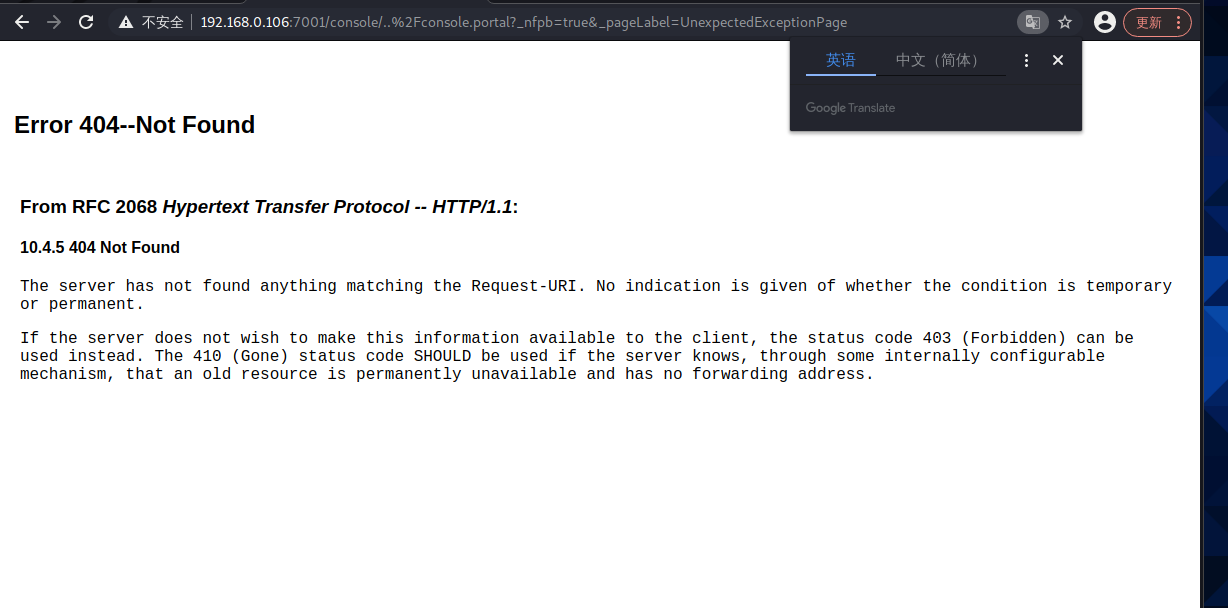1228x608 pixels.
Task: Click the Google Translate label in the popup
Action: pyautogui.click(x=850, y=108)
